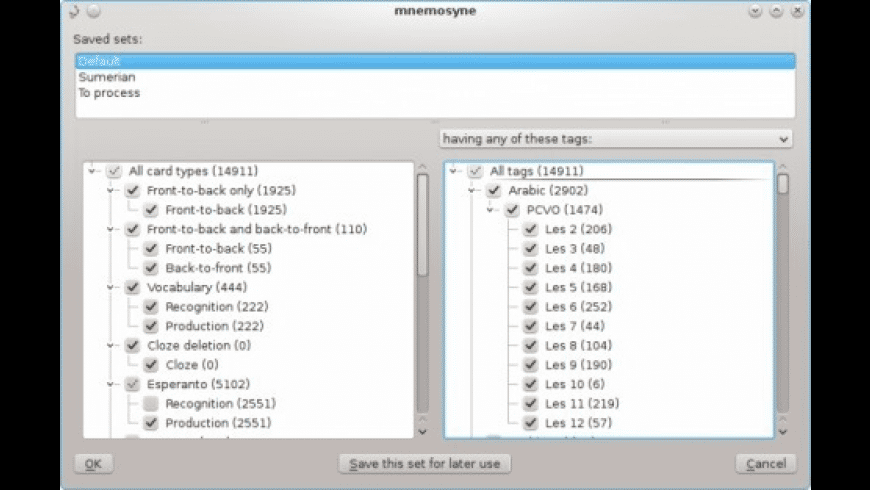Collapse the Esperanto tree node
The height and width of the screenshot is (490, 870).
click(x=110, y=384)
